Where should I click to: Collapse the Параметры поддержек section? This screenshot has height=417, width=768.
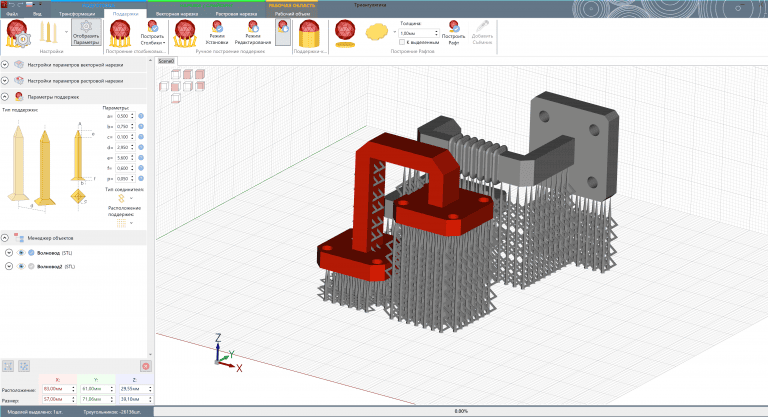pos(6,96)
